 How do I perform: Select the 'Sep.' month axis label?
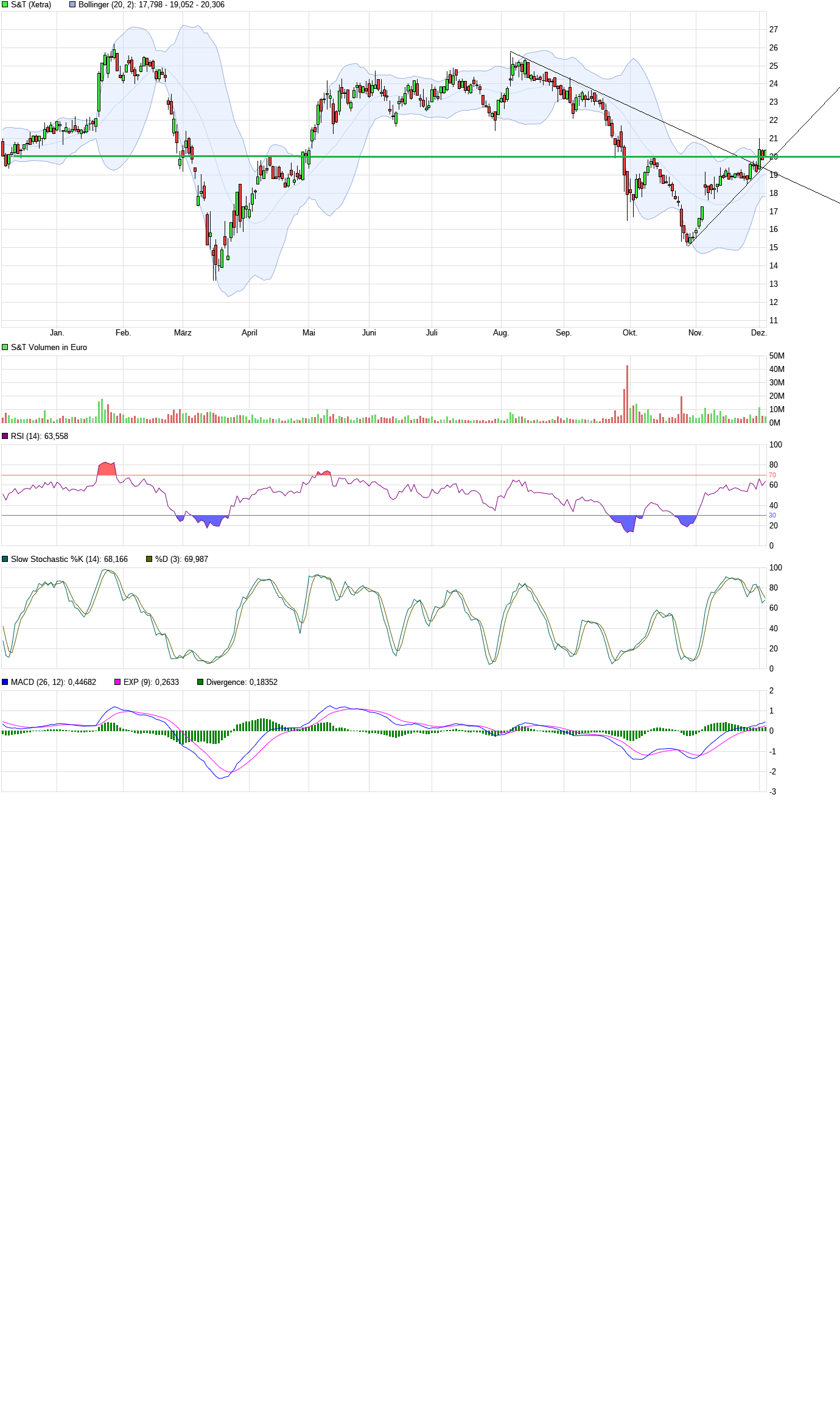(564, 333)
